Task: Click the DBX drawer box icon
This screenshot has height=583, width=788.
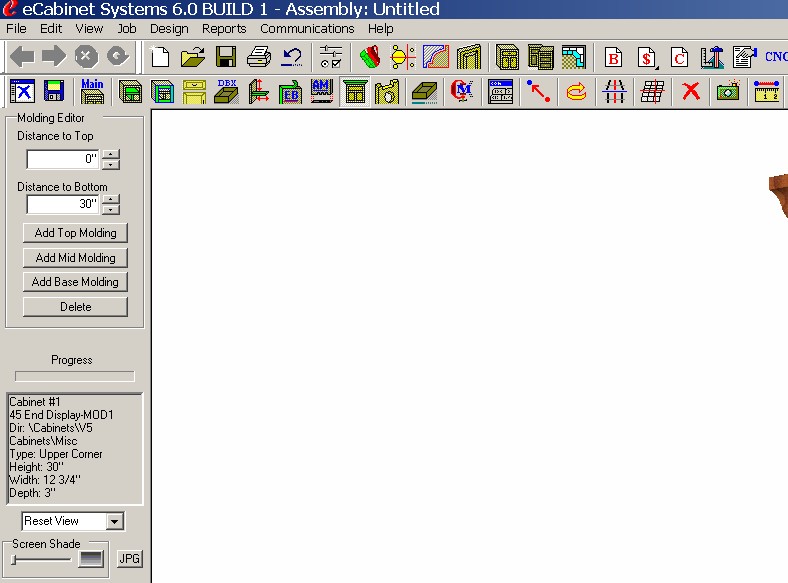Action: (x=226, y=91)
